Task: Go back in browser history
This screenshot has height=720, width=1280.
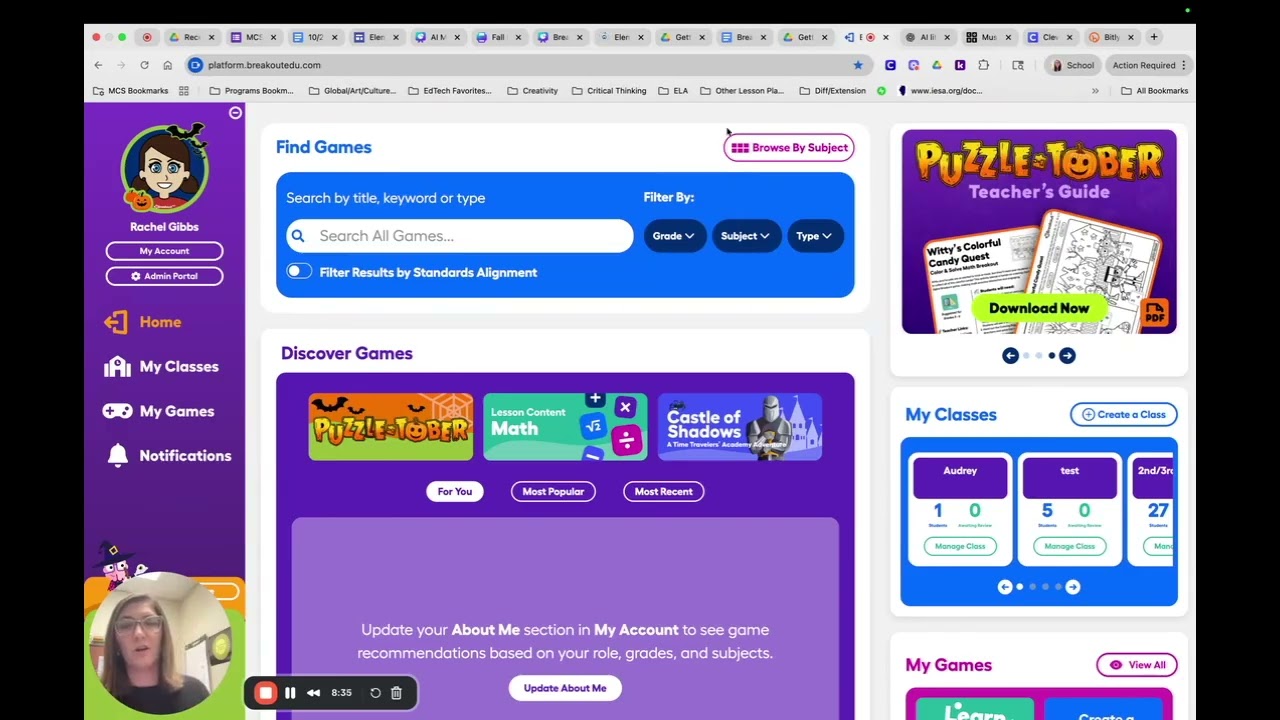Action: [98, 65]
